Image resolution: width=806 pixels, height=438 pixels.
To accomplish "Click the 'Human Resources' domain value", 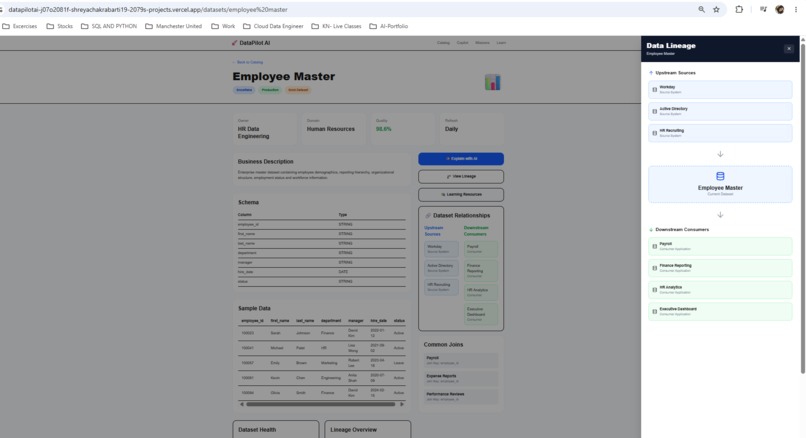I will pos(331,129).
